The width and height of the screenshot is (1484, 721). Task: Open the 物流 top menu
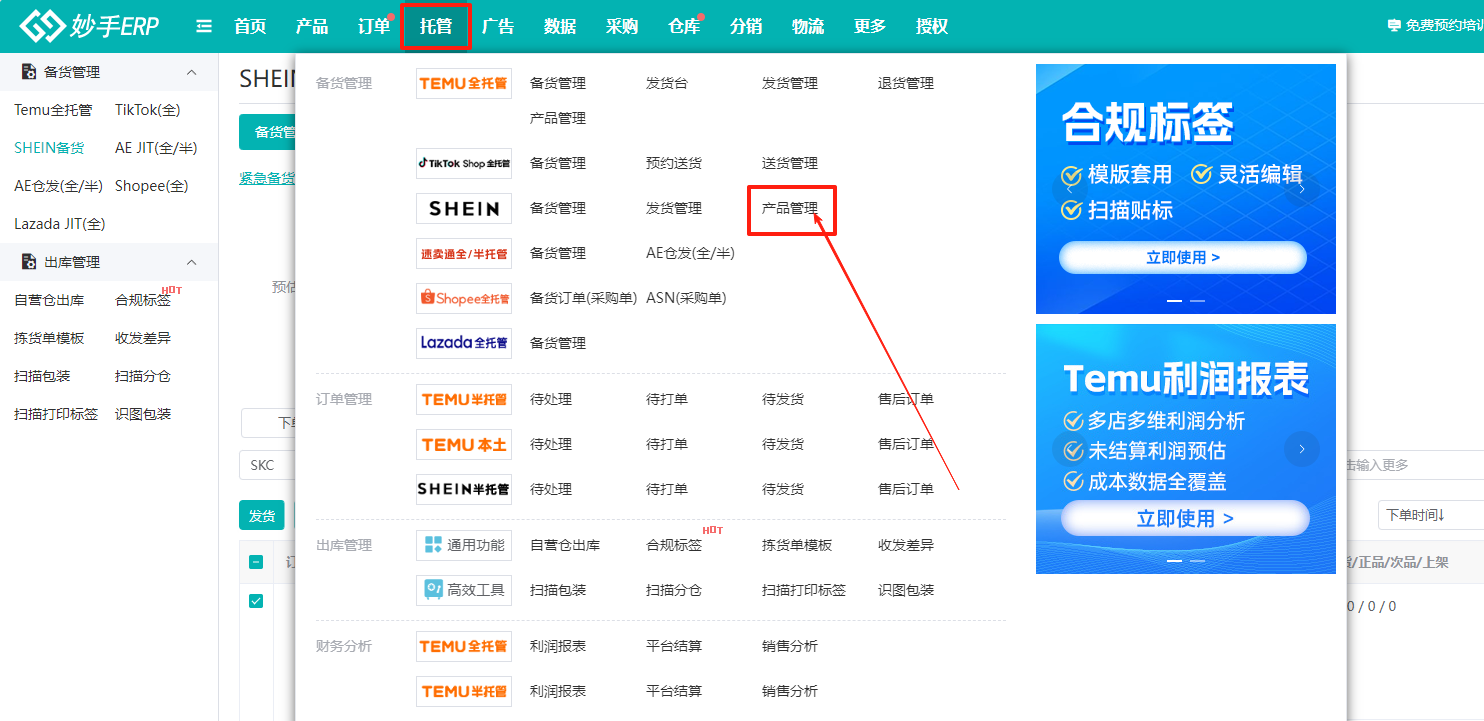coord(808,27)
